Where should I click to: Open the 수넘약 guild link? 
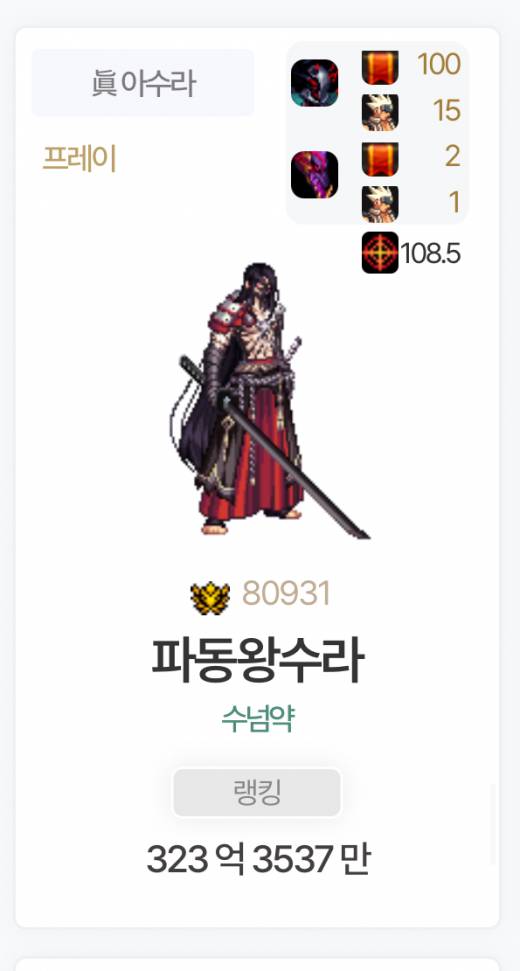[258, 719]
